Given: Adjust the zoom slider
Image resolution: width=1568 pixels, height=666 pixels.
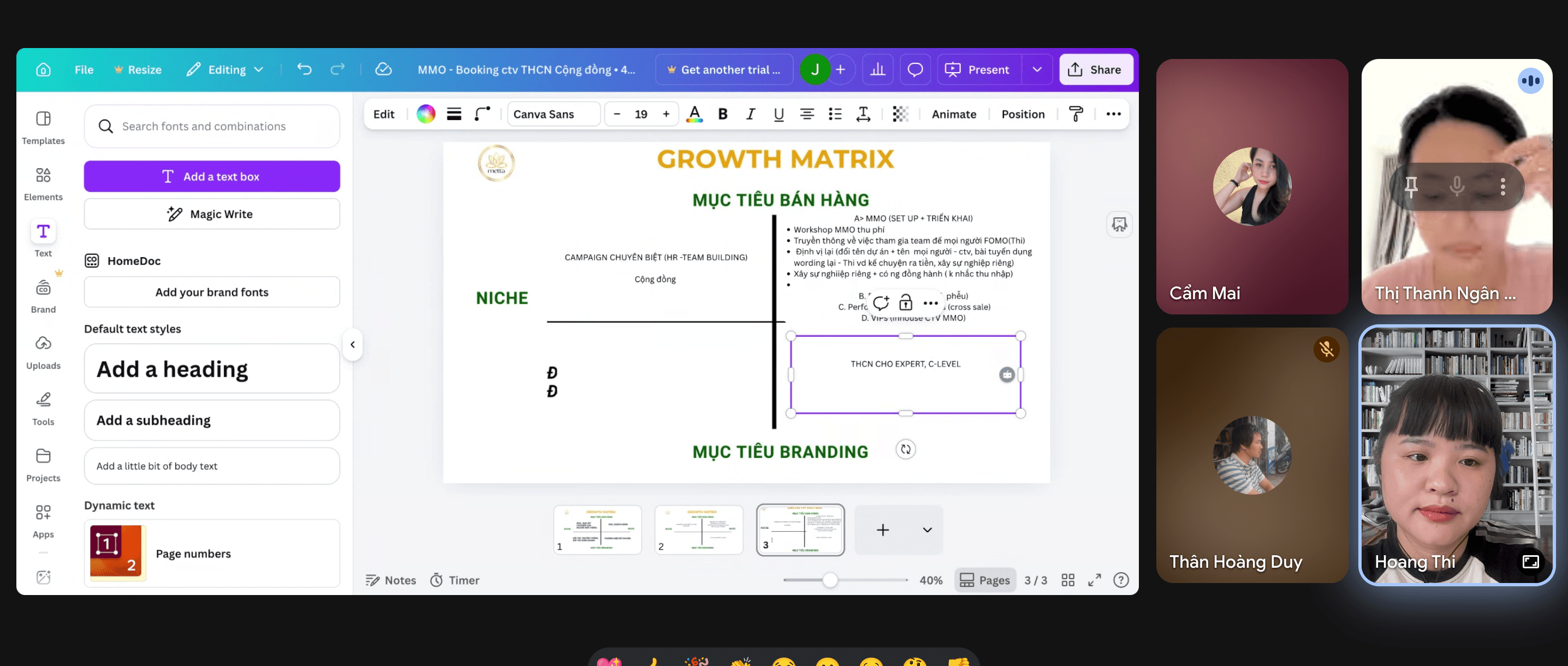Looking at the screenshot, I should click(830, 580).
